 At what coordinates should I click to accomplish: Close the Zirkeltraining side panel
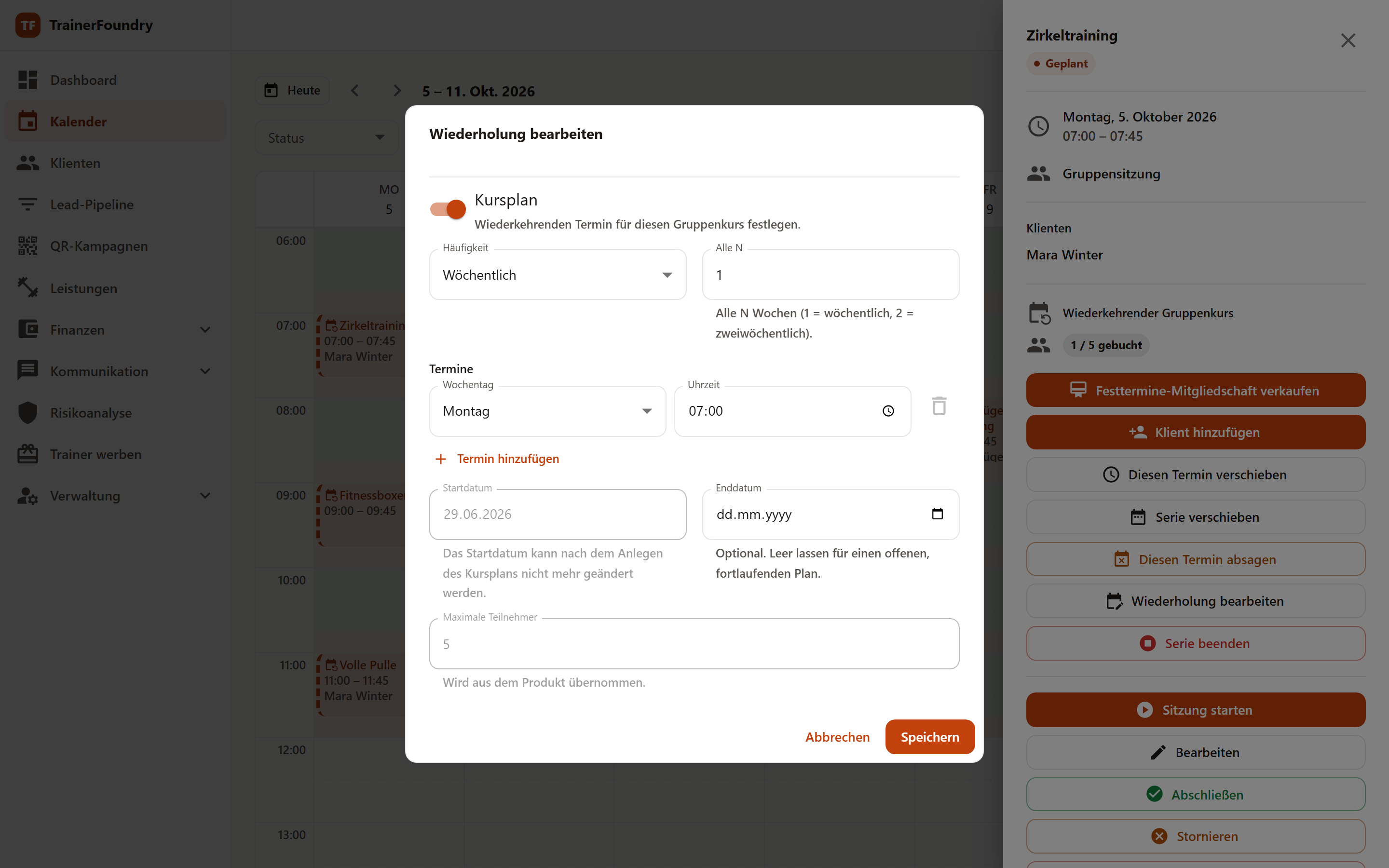click(1348, 40)
